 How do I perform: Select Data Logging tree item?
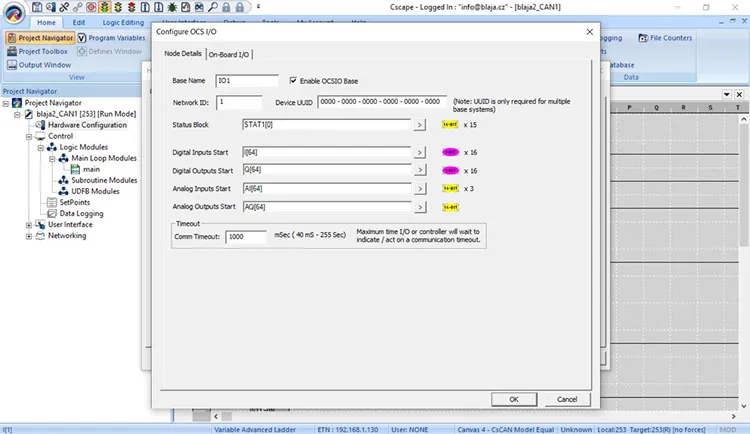80,213
